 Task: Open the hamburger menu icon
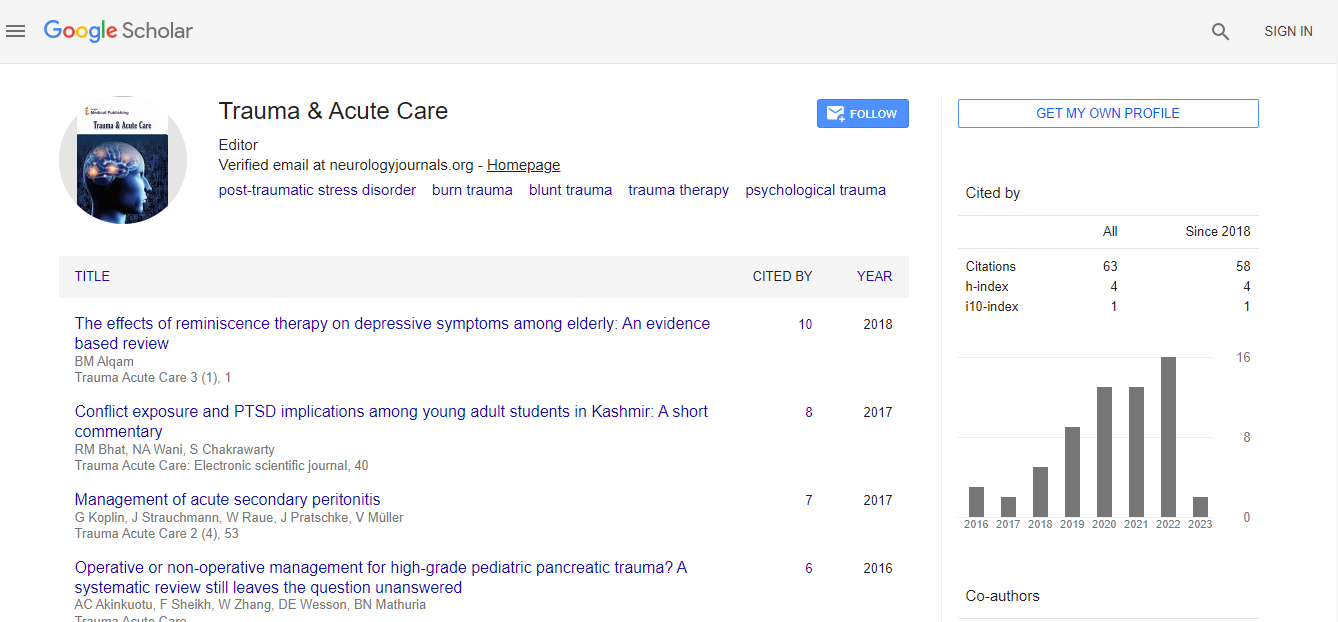point(15,31)
